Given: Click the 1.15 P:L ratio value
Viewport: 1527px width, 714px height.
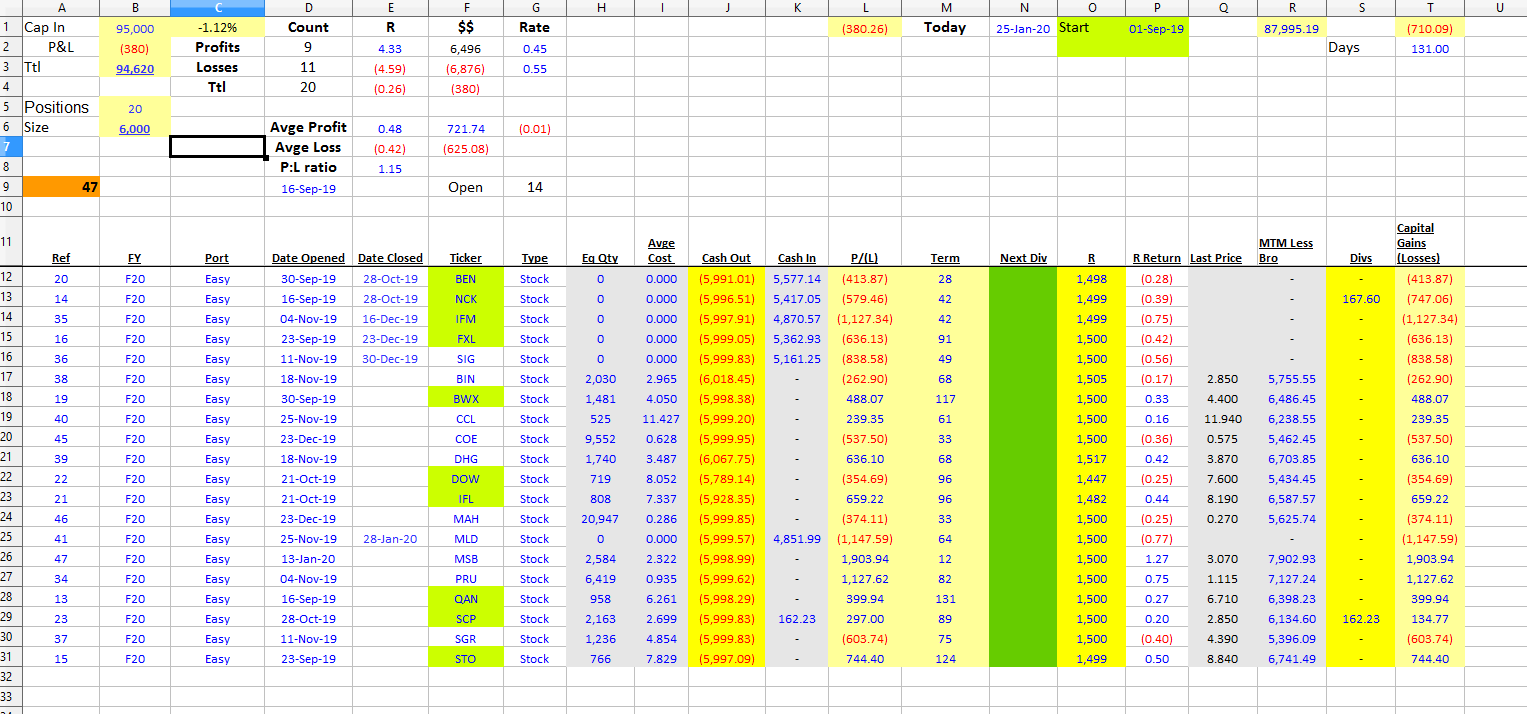Looking at the screenshot, I should click(390, 168).
